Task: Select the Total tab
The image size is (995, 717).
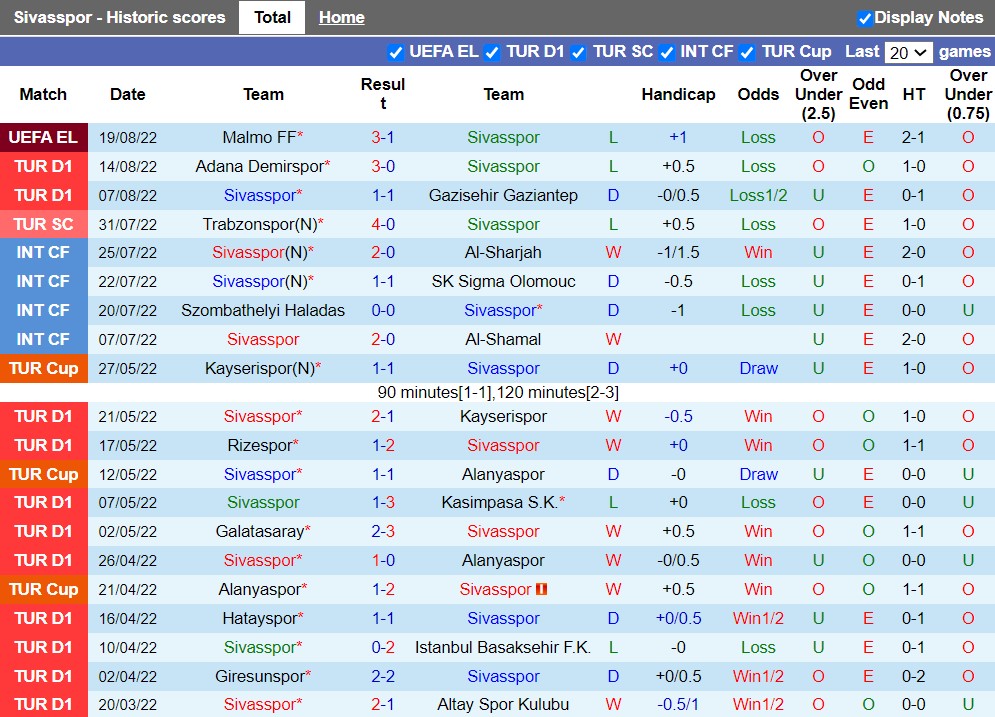Action: click(271, 17)
